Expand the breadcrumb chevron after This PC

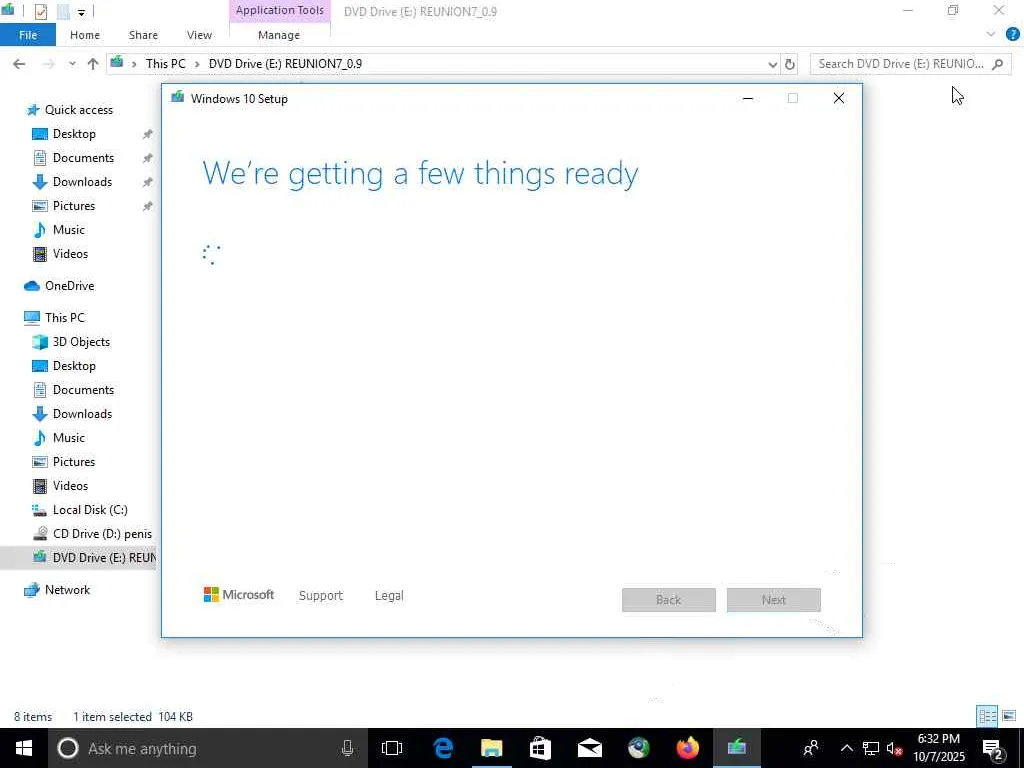click(x=197, y=64)
